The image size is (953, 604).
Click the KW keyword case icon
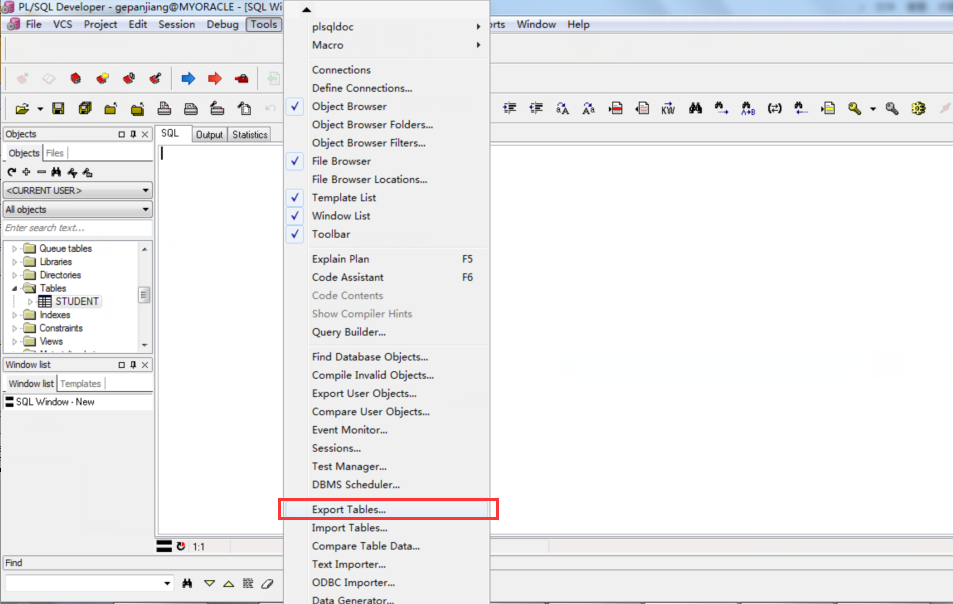click(668, 109)
